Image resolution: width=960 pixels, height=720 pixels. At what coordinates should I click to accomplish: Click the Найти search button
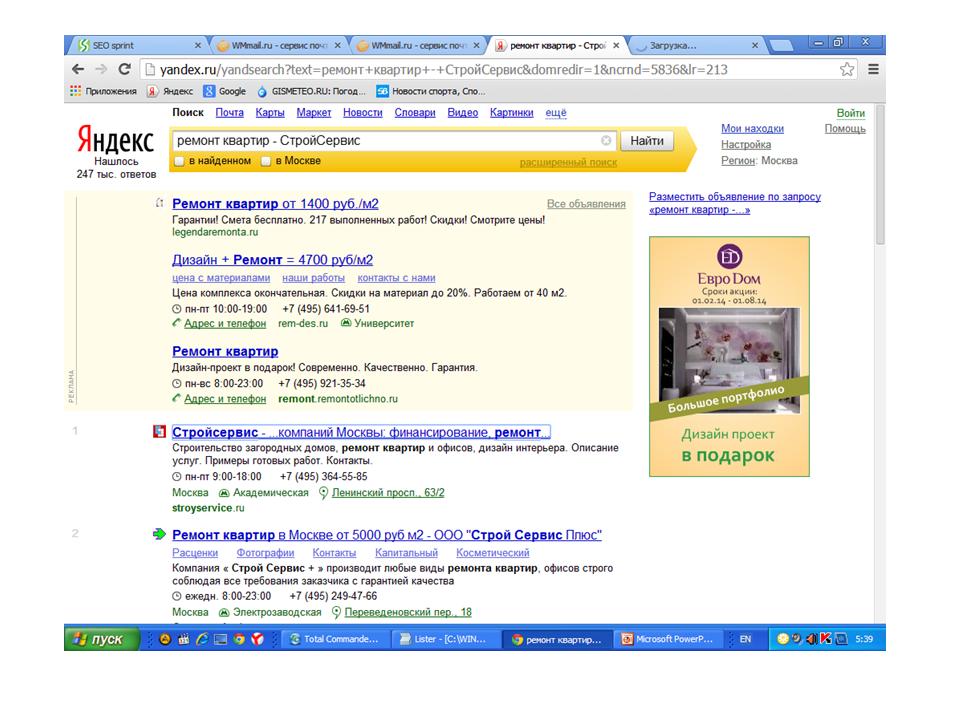(647, 141)
